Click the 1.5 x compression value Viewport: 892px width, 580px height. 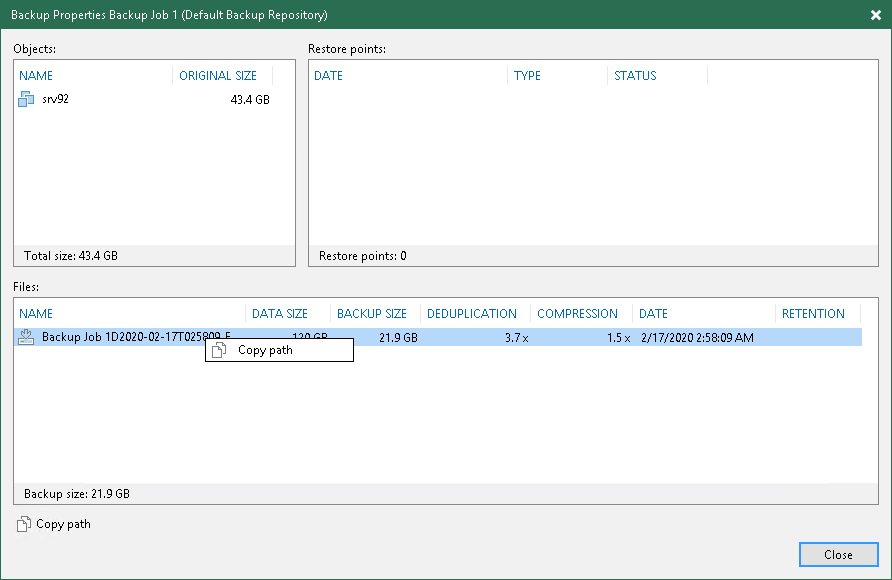pos(618,338)
